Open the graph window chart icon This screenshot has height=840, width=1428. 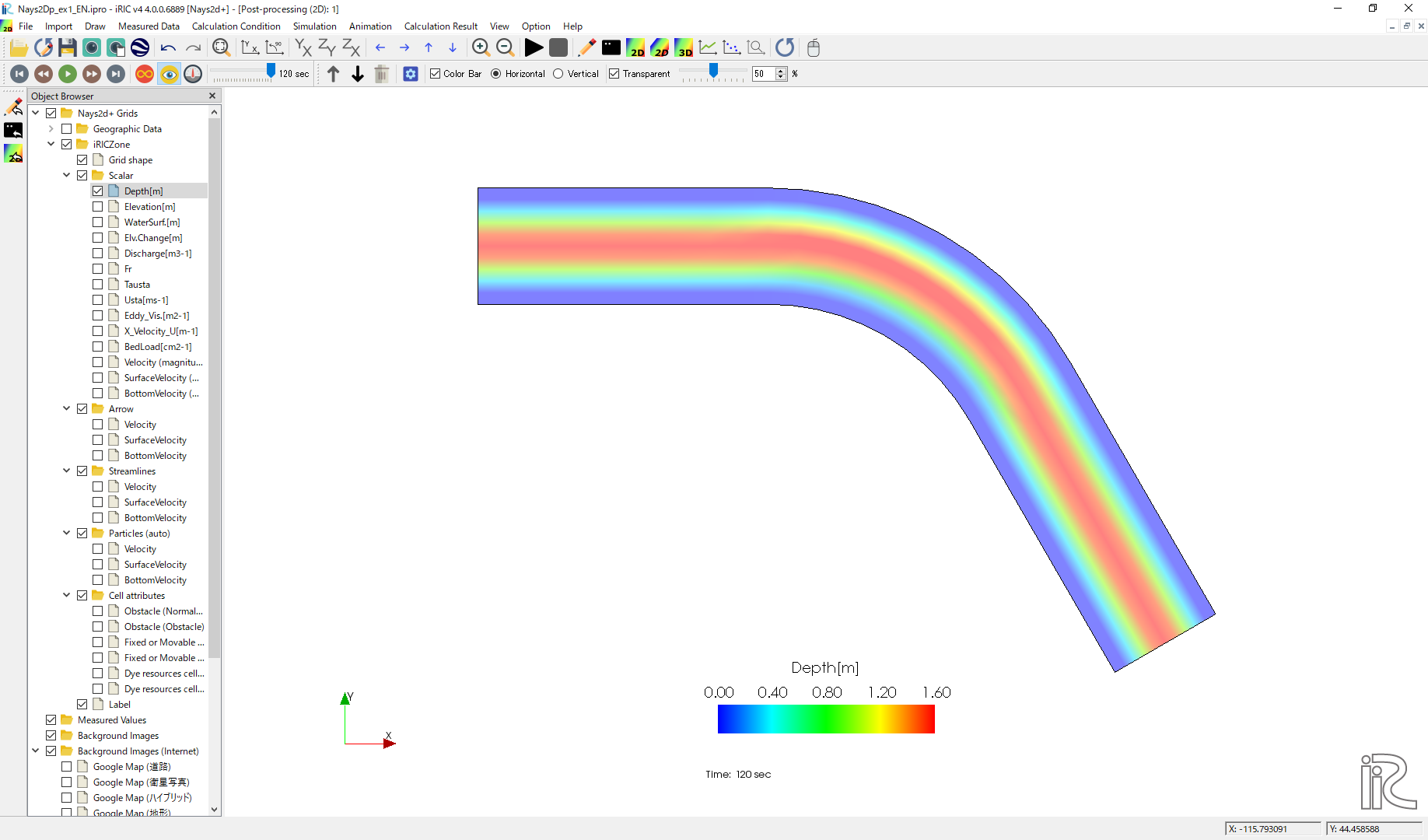click(708, 48)
